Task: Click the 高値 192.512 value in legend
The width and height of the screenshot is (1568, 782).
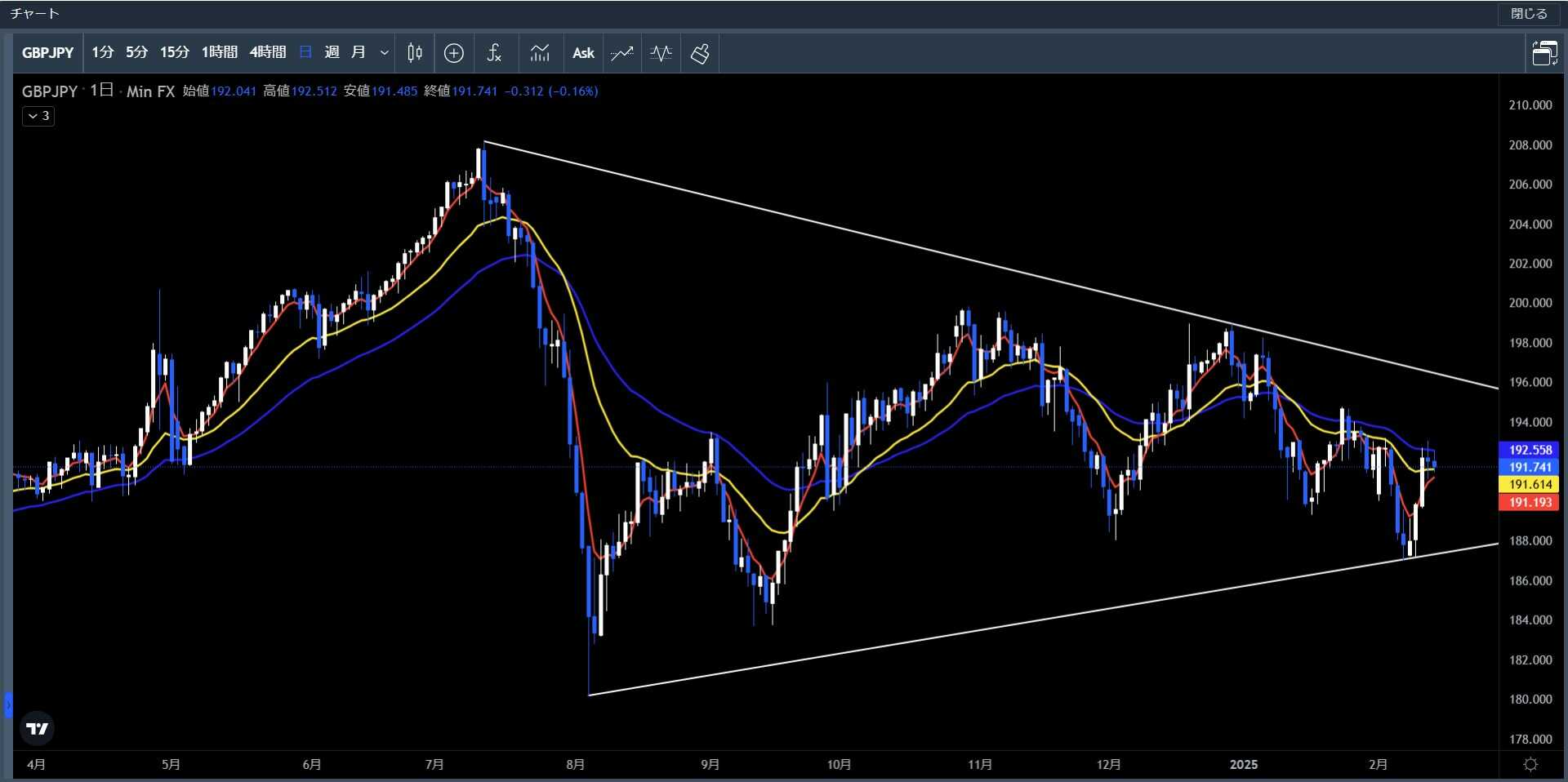Action: [x=314, y=91]
